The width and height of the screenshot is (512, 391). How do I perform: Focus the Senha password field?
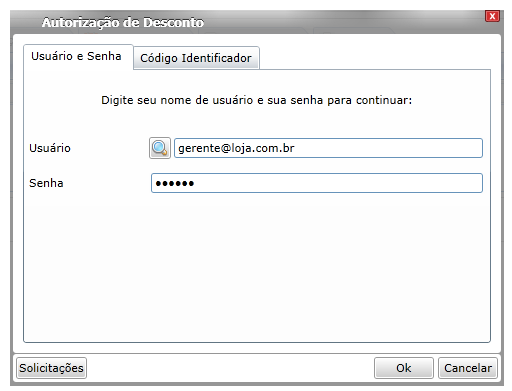pos(317,183)
